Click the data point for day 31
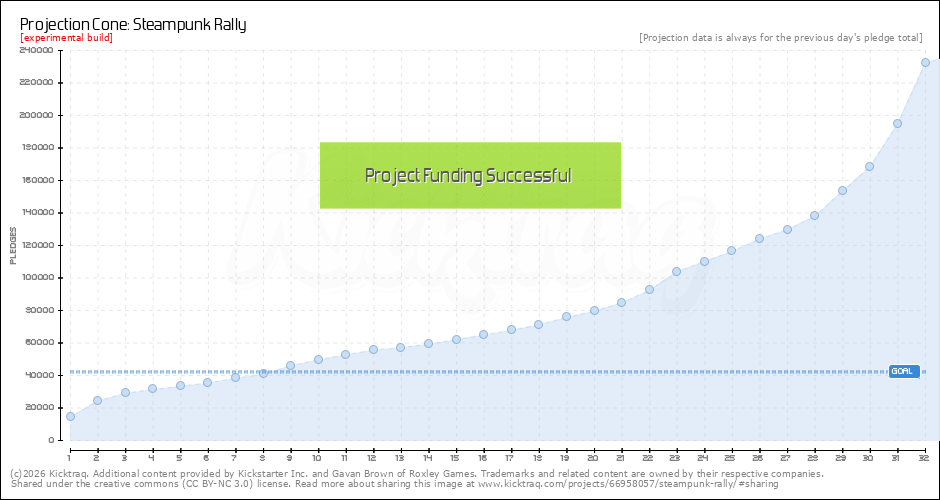The width and height of the screenshot is (940, 500). tap(897, 124)
